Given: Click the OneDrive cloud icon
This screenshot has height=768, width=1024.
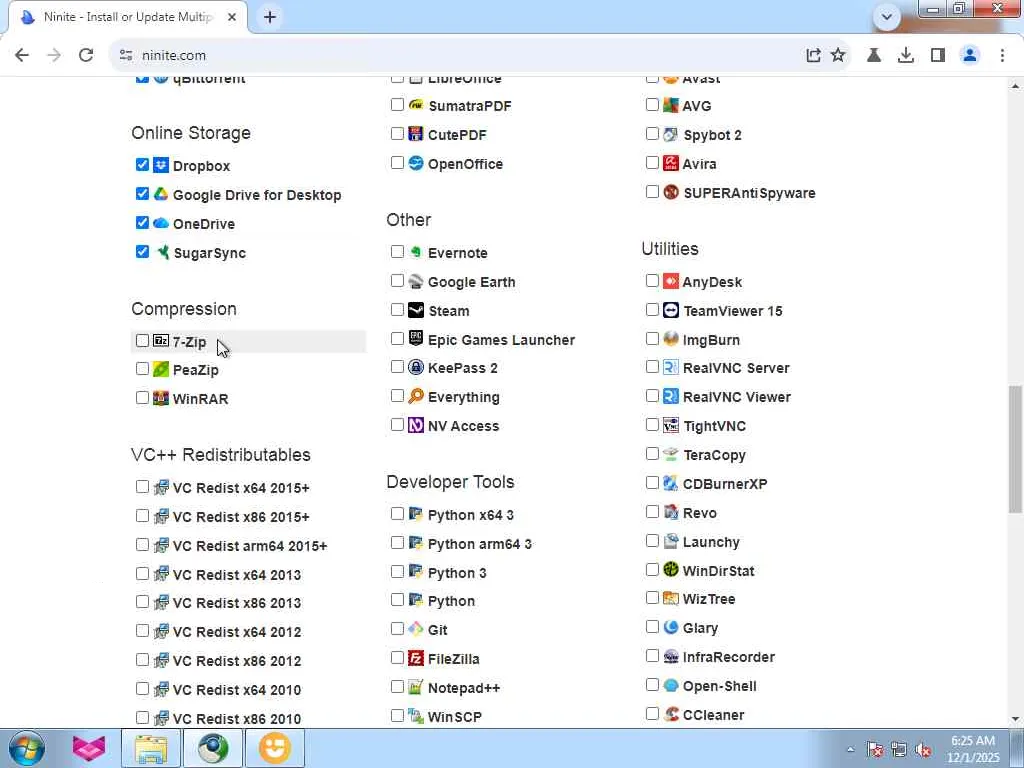Looking at the screenshot, I should pyautogui.click(x=161, y=223).
